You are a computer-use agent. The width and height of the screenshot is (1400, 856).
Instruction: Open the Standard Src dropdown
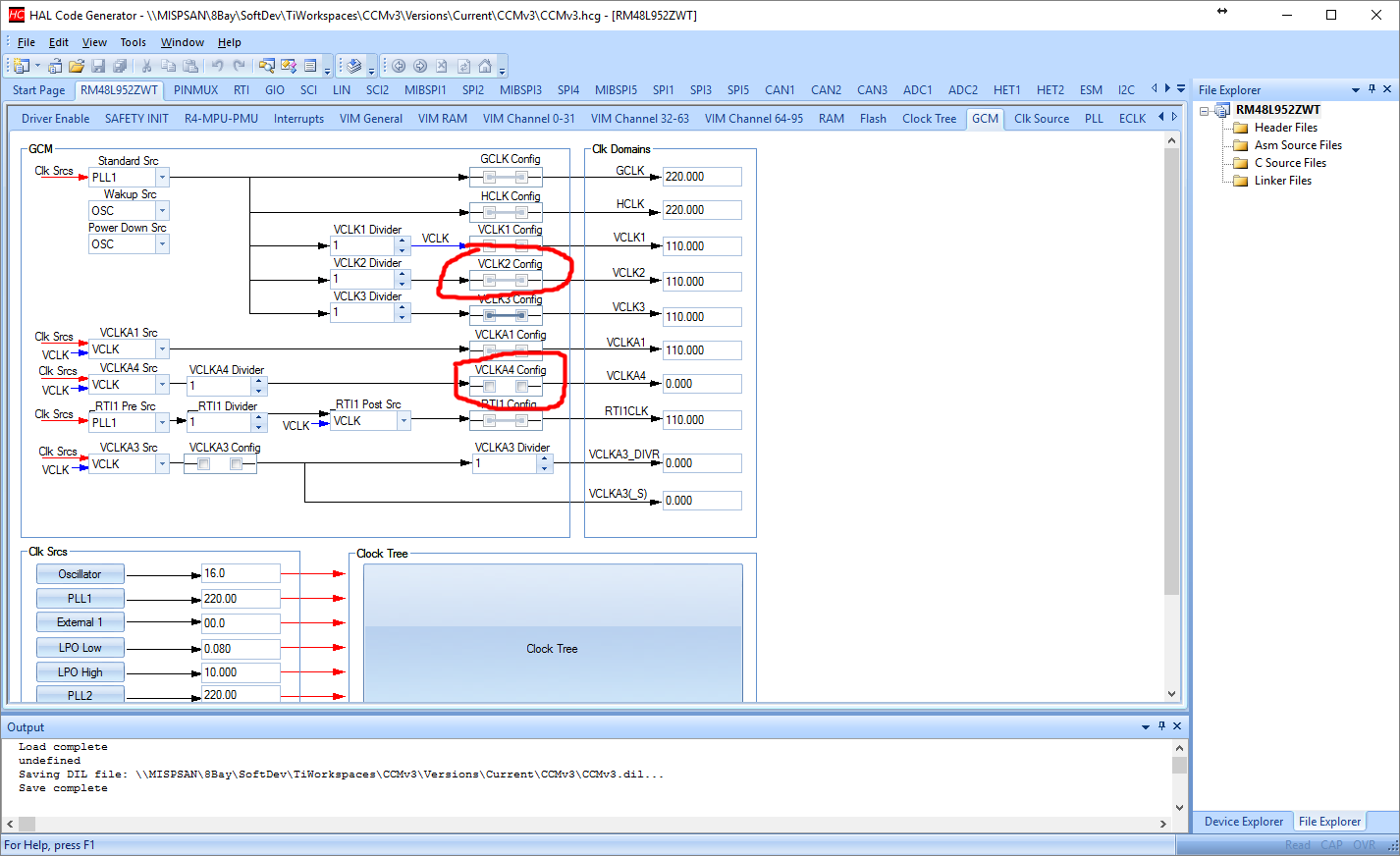[x=162, y=178]
